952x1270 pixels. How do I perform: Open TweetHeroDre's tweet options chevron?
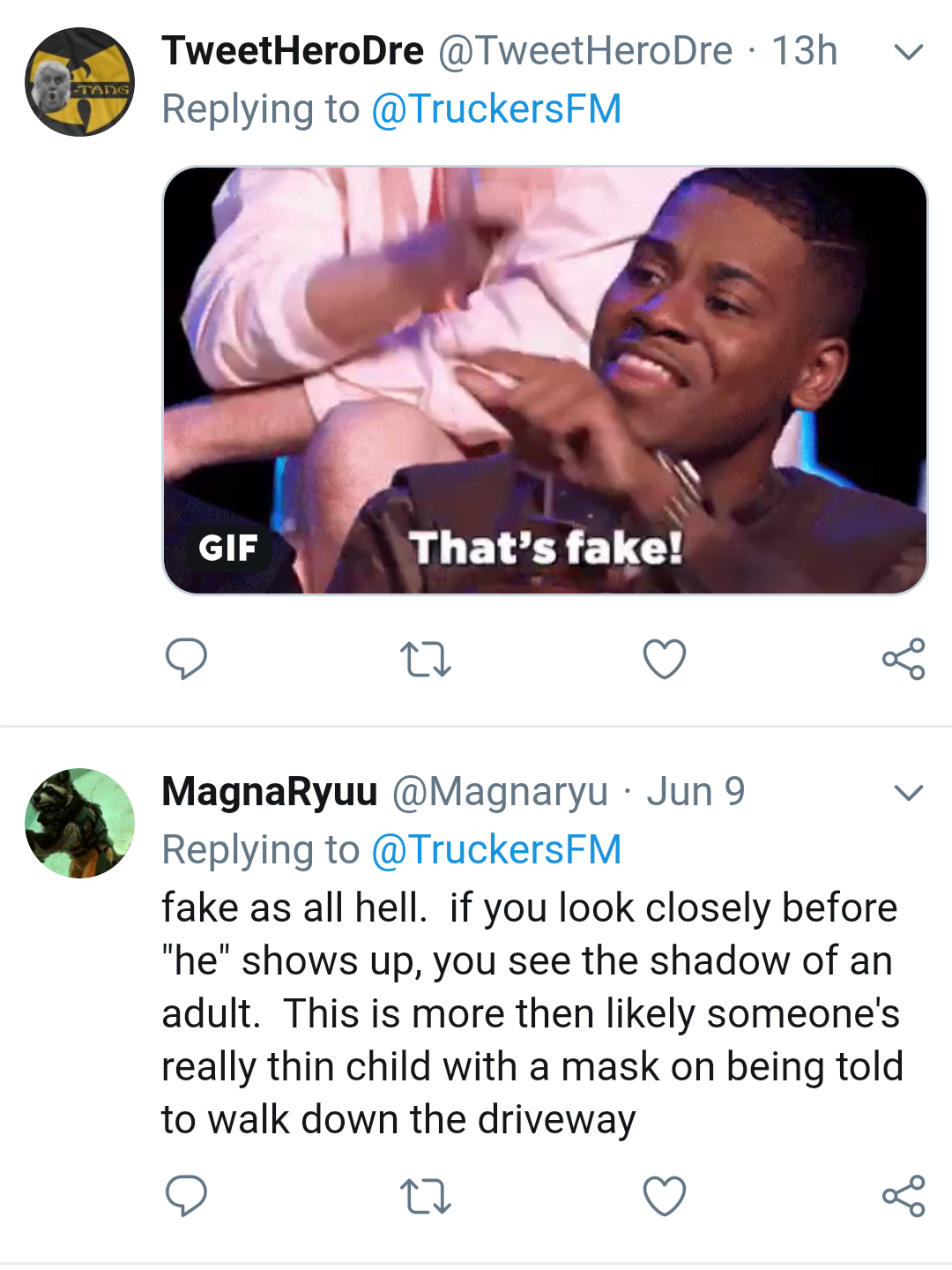pyautogui.click(x=908, y=52)
